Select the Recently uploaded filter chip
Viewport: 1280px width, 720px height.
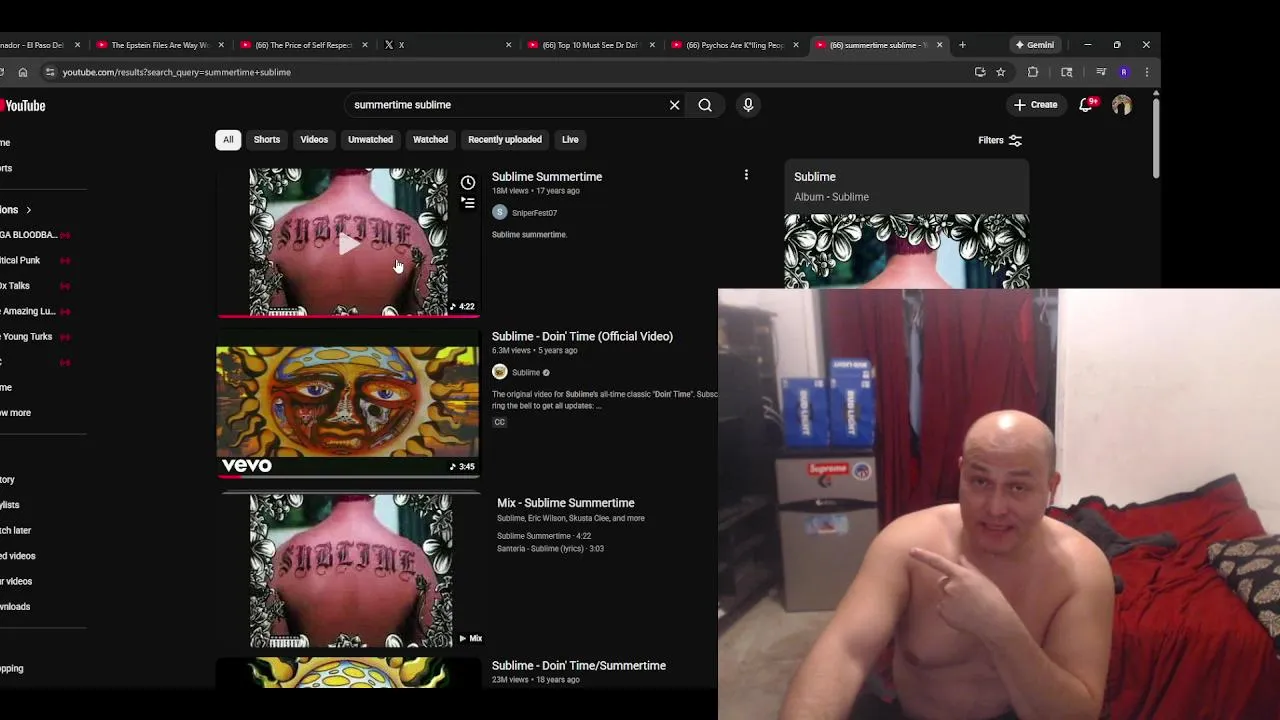pyautogui.click(x=505, y=140)
